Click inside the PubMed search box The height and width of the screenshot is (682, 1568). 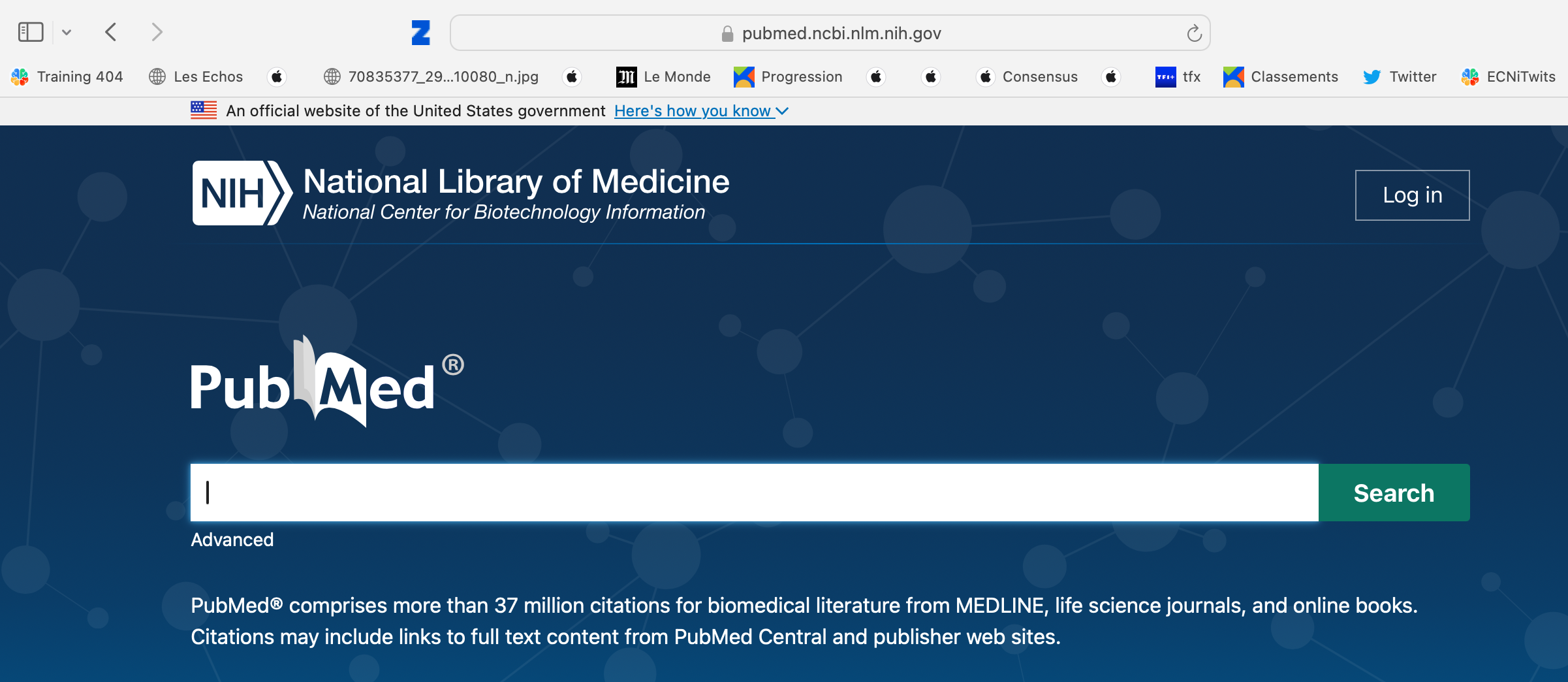755,493
